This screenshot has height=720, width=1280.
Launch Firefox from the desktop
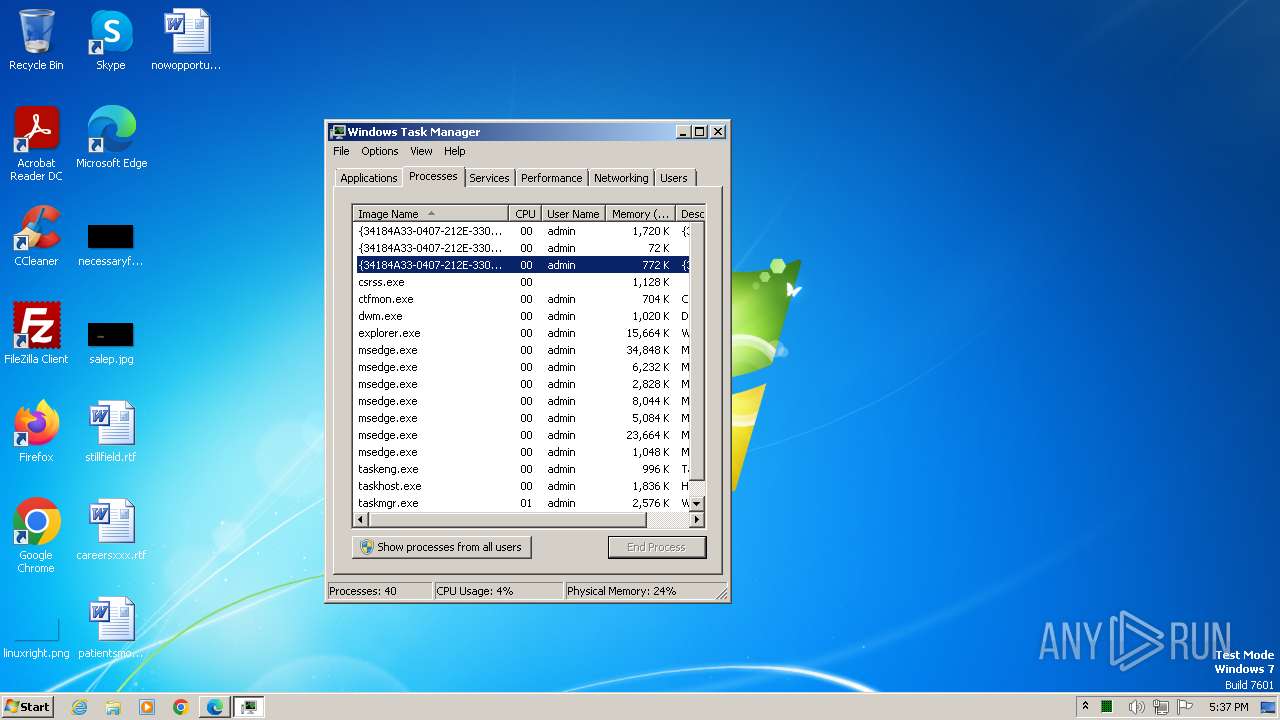pyautogui.click(x=36, y=432)
